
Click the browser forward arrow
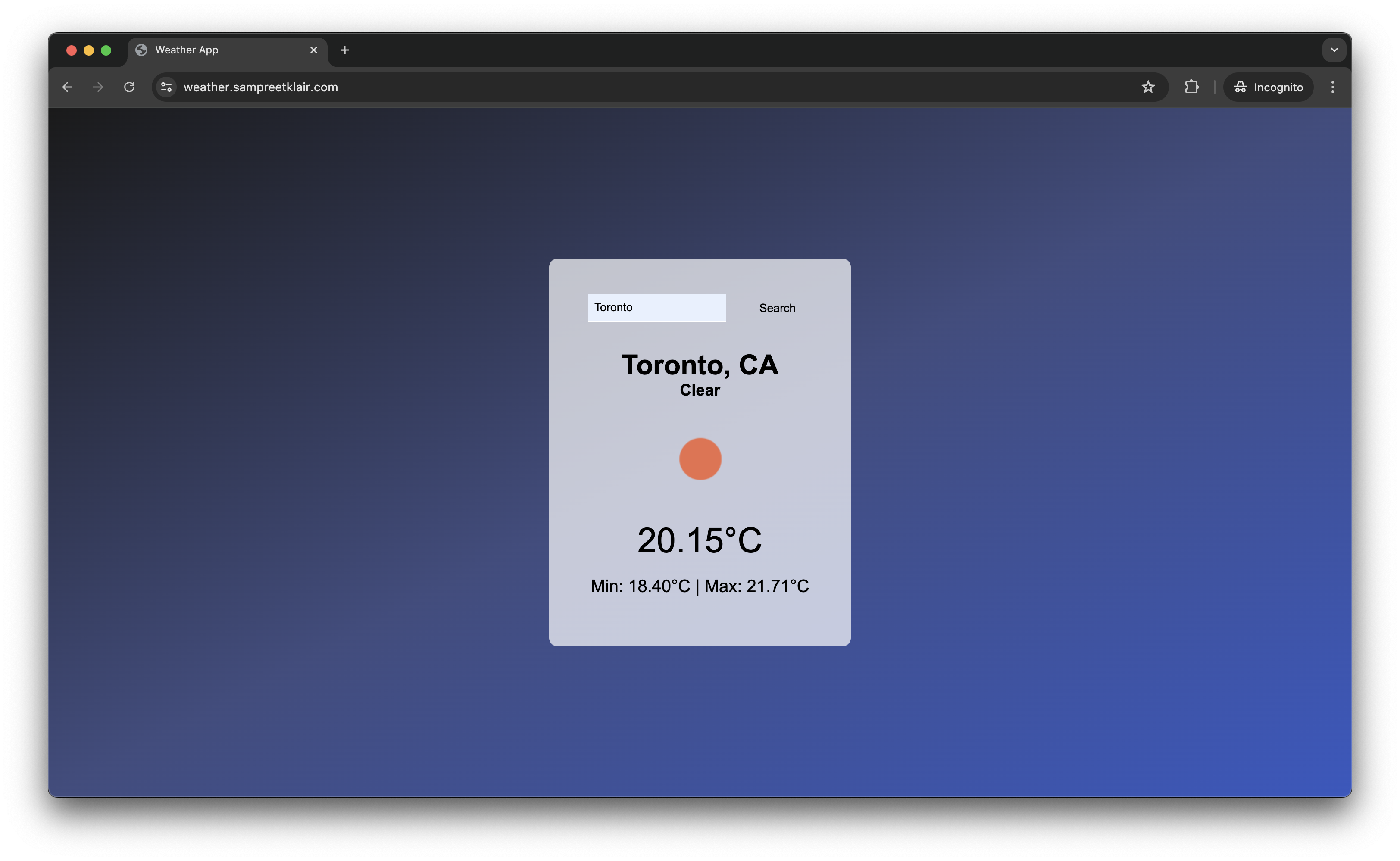[98, 87]
